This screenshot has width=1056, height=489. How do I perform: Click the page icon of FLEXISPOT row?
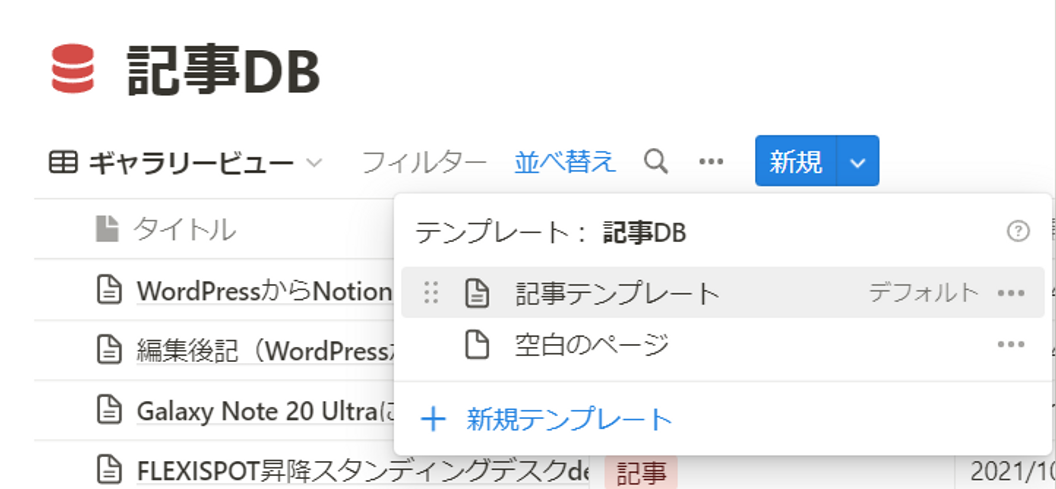[108, 469]
